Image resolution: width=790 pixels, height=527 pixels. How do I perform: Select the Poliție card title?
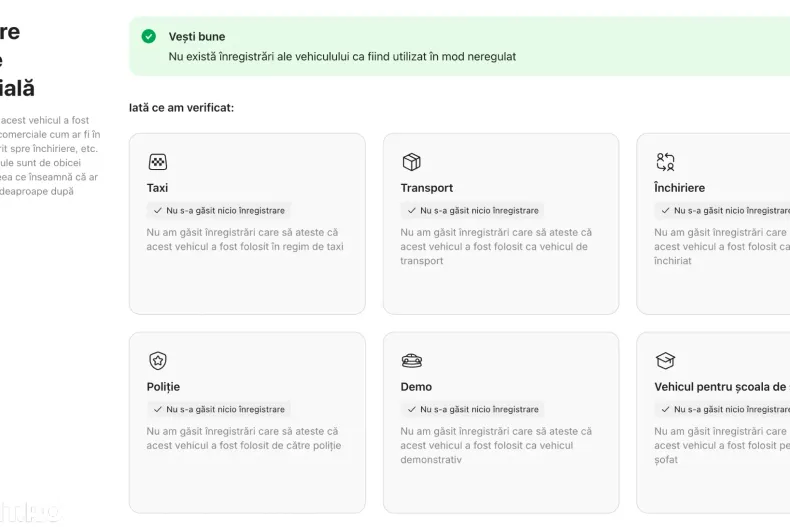pyautogui.click(x=164, y=387)
